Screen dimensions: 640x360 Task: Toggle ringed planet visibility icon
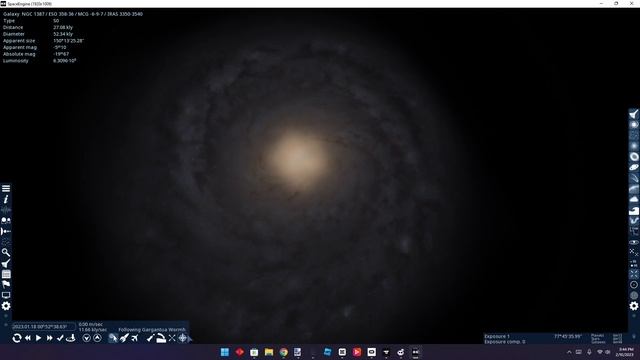click(x=633, y=167)
